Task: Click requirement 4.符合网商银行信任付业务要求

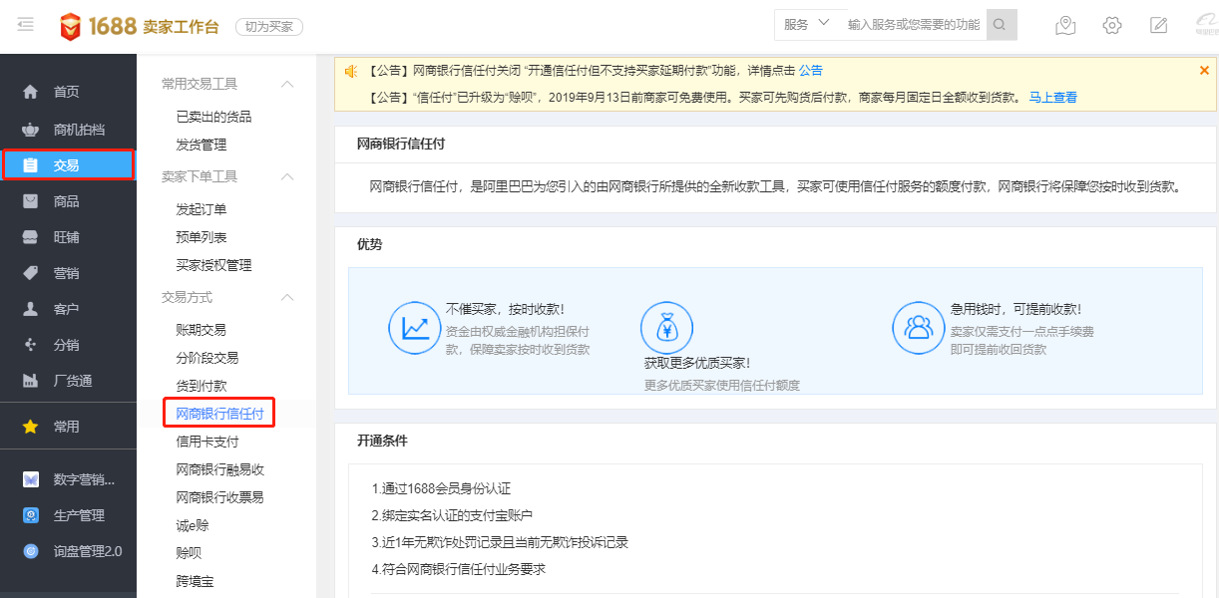Action: click(458, 569)
